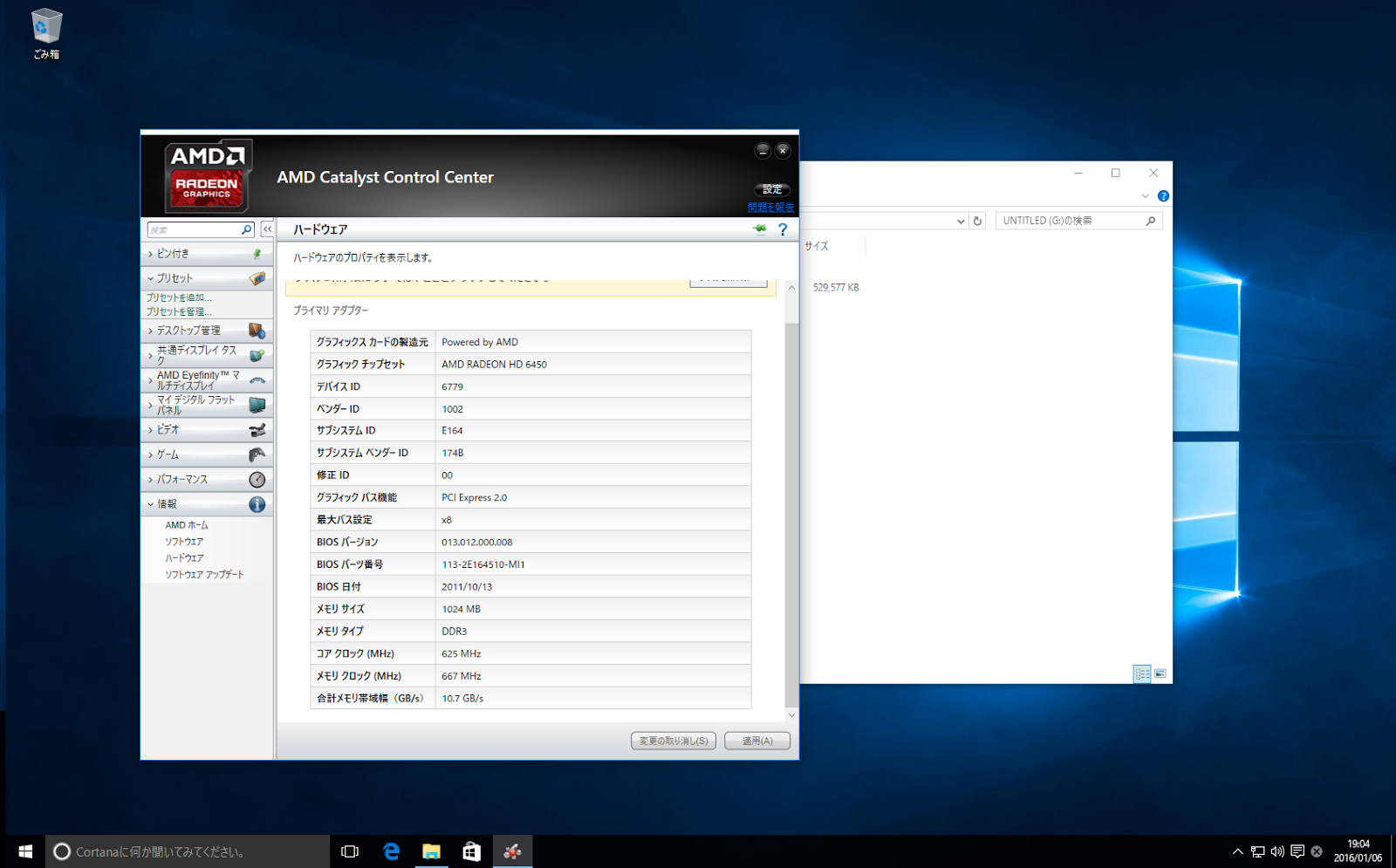The width and height of the screenshot is (1396, 868).
Task: Expand the ビデオ section
Action: click(151, 430)
